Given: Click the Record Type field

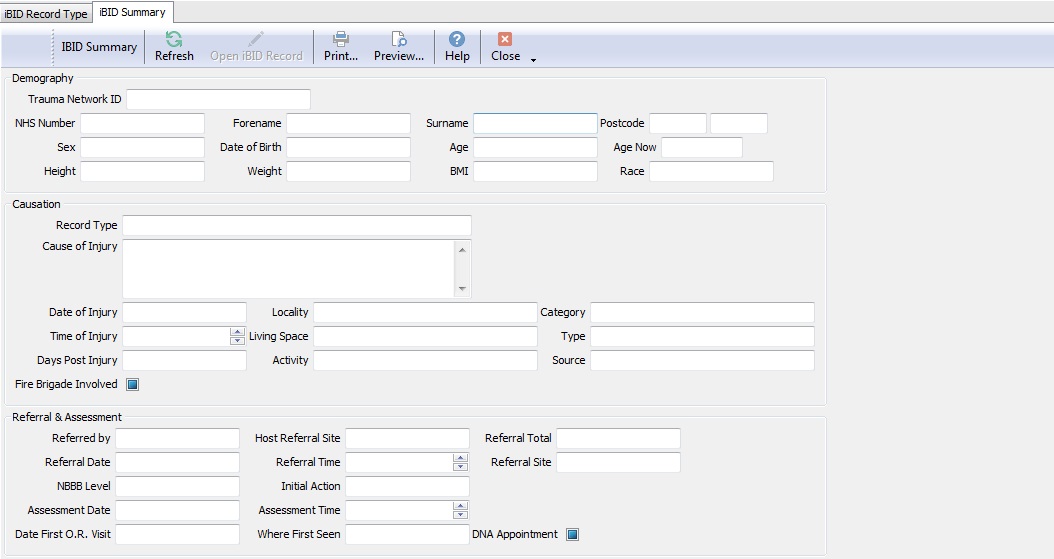Looking at the screenshot, I should [x=296, y=225].
